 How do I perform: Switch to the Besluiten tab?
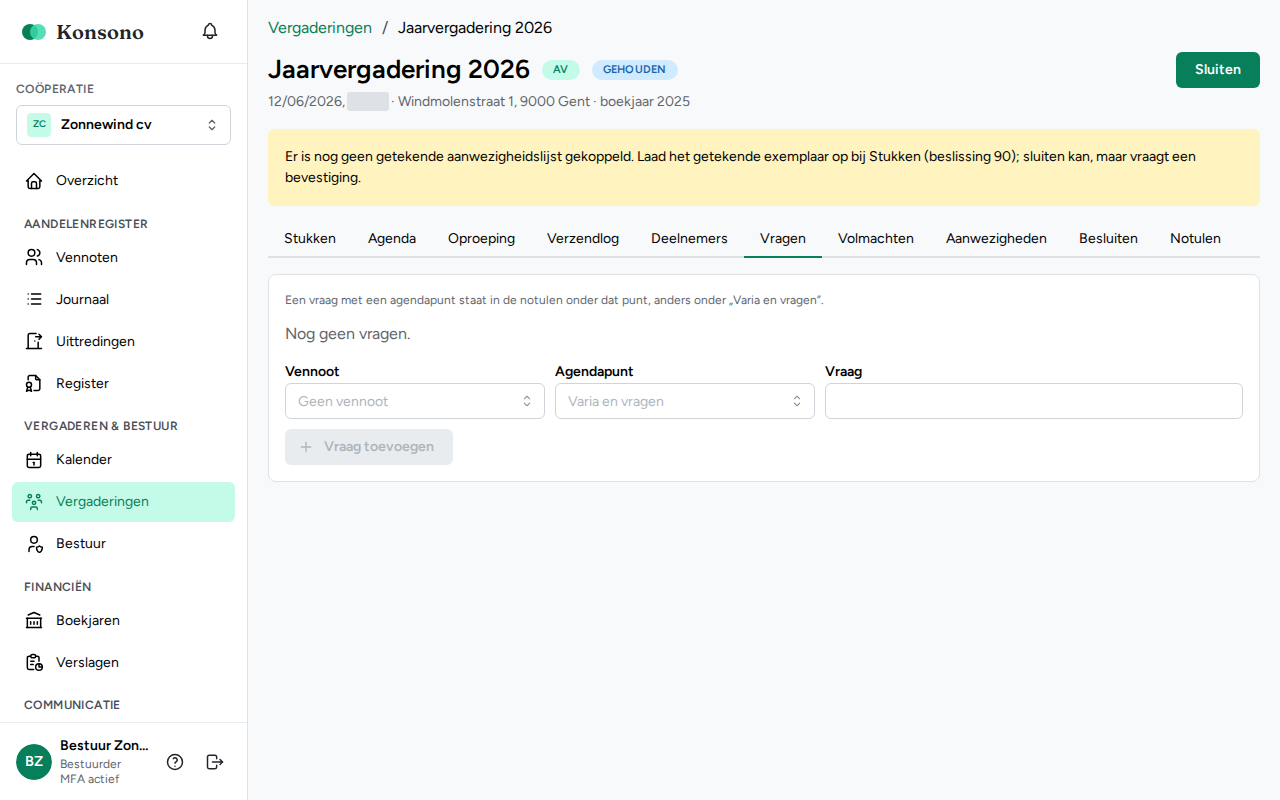[1108, 239]
